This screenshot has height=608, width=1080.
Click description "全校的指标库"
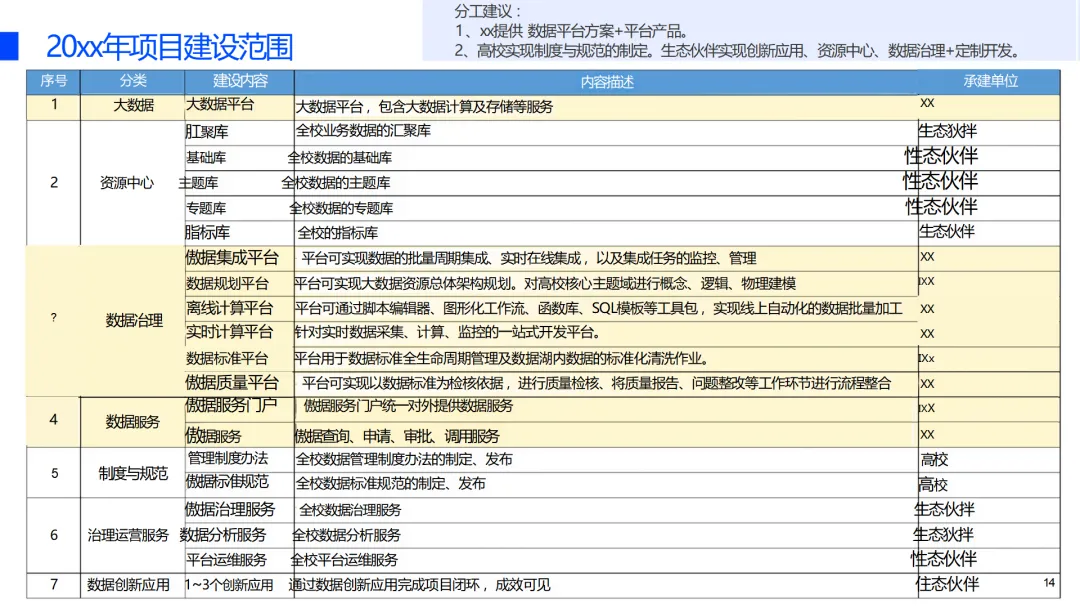point(338,233)
